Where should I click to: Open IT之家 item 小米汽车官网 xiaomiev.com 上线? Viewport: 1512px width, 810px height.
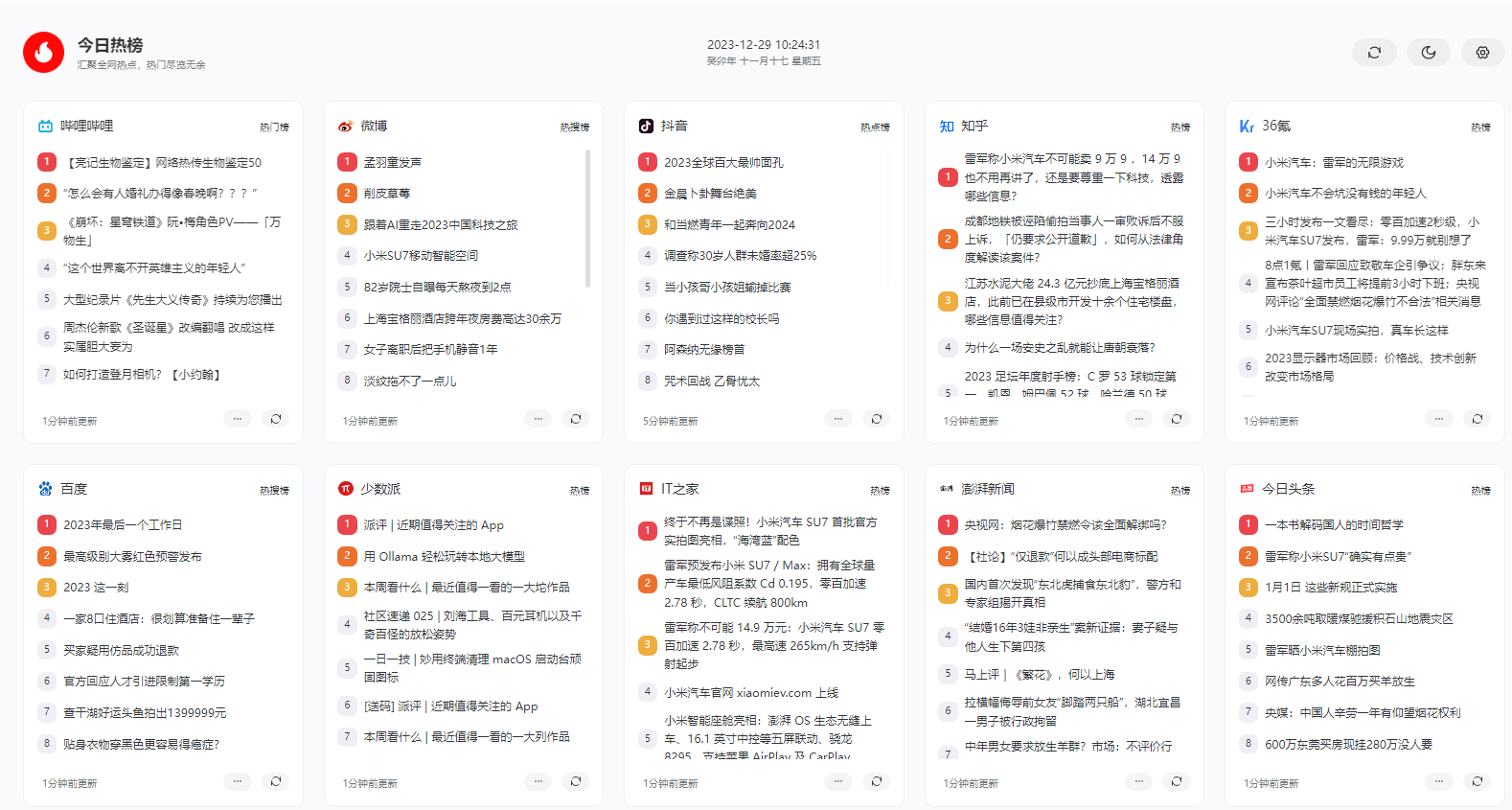pyautogui.click(x=751, y=693)
